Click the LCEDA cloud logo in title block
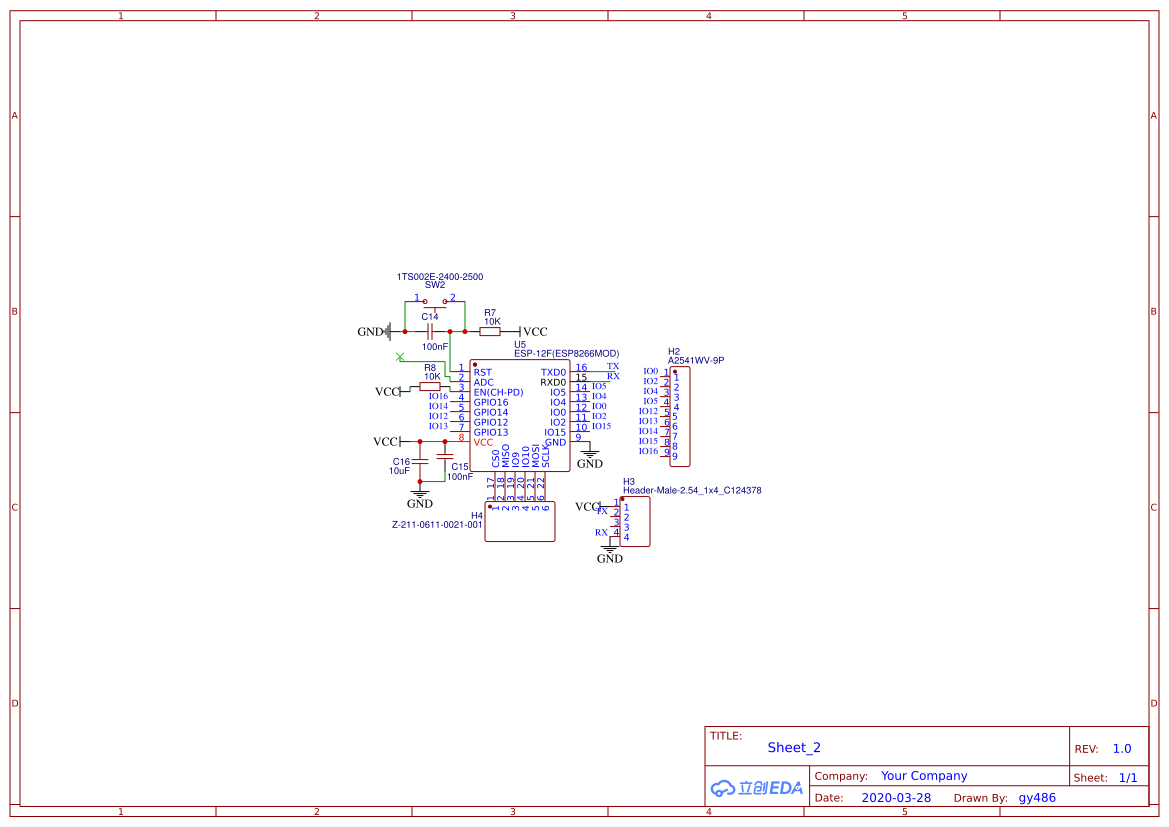This screenshot has height=827, width=1169. [x=757, y=788]
